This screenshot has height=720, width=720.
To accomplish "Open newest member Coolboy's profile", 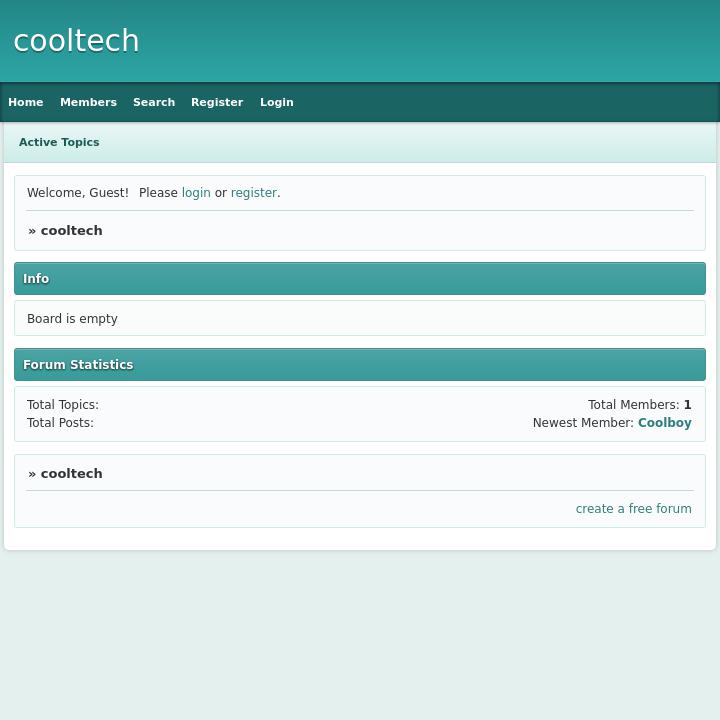I will click(664, 423).
